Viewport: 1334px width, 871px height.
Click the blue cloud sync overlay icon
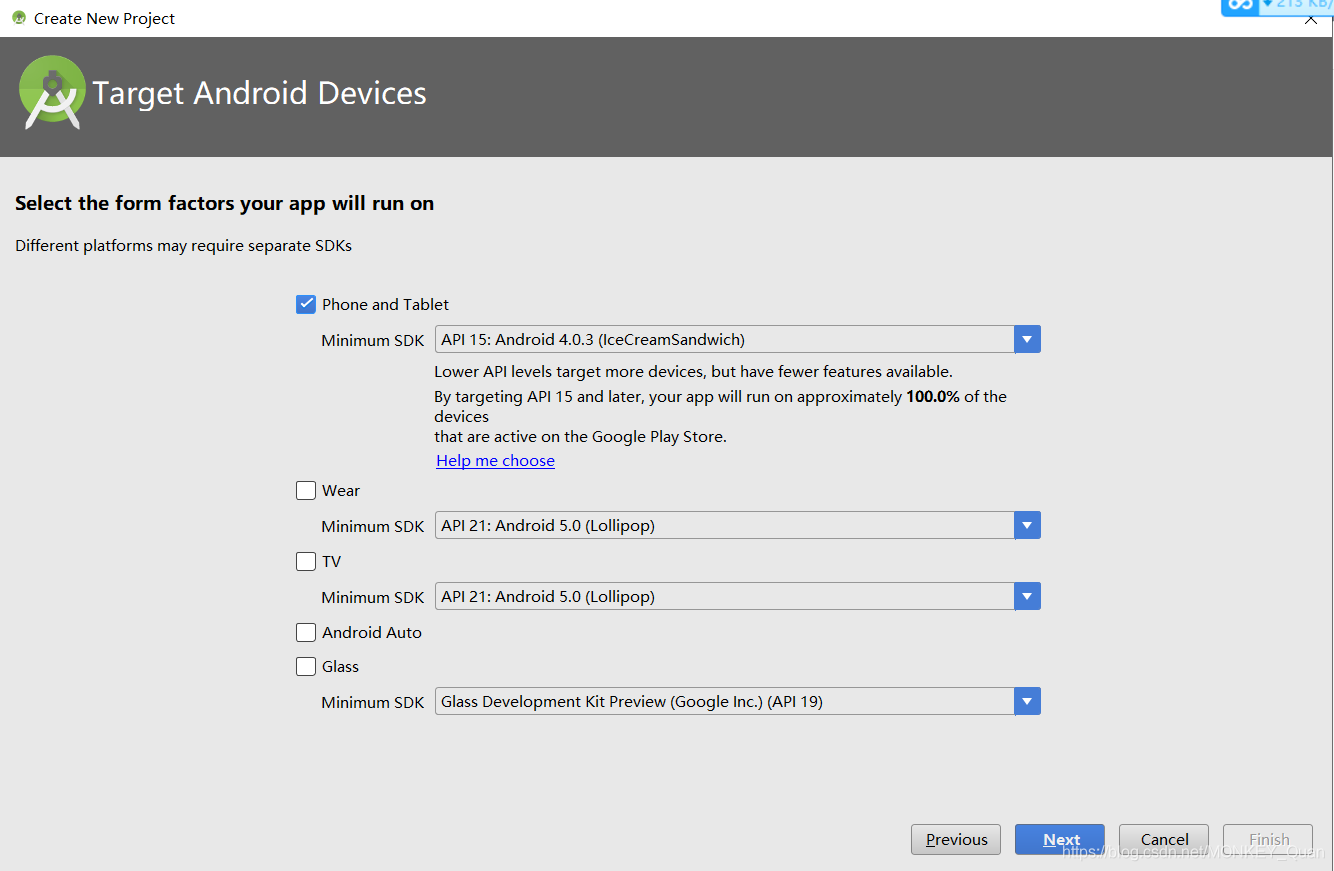tap(1240, 6)
